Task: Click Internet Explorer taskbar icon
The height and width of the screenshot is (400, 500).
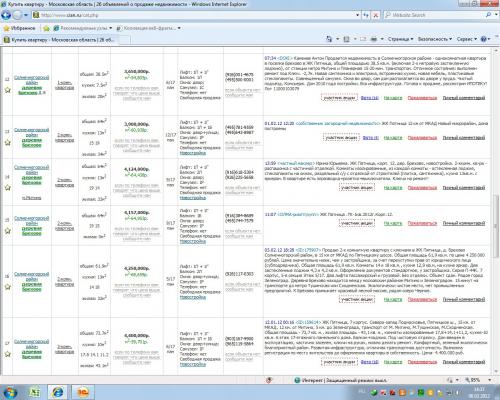Action: (58, 392)
